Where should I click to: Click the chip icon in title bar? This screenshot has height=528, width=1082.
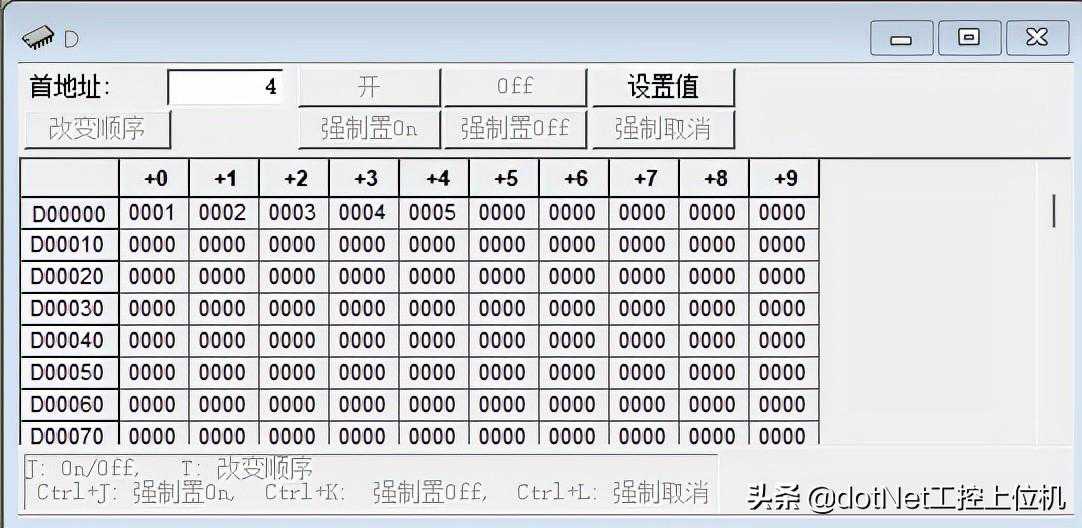(40, 39)
